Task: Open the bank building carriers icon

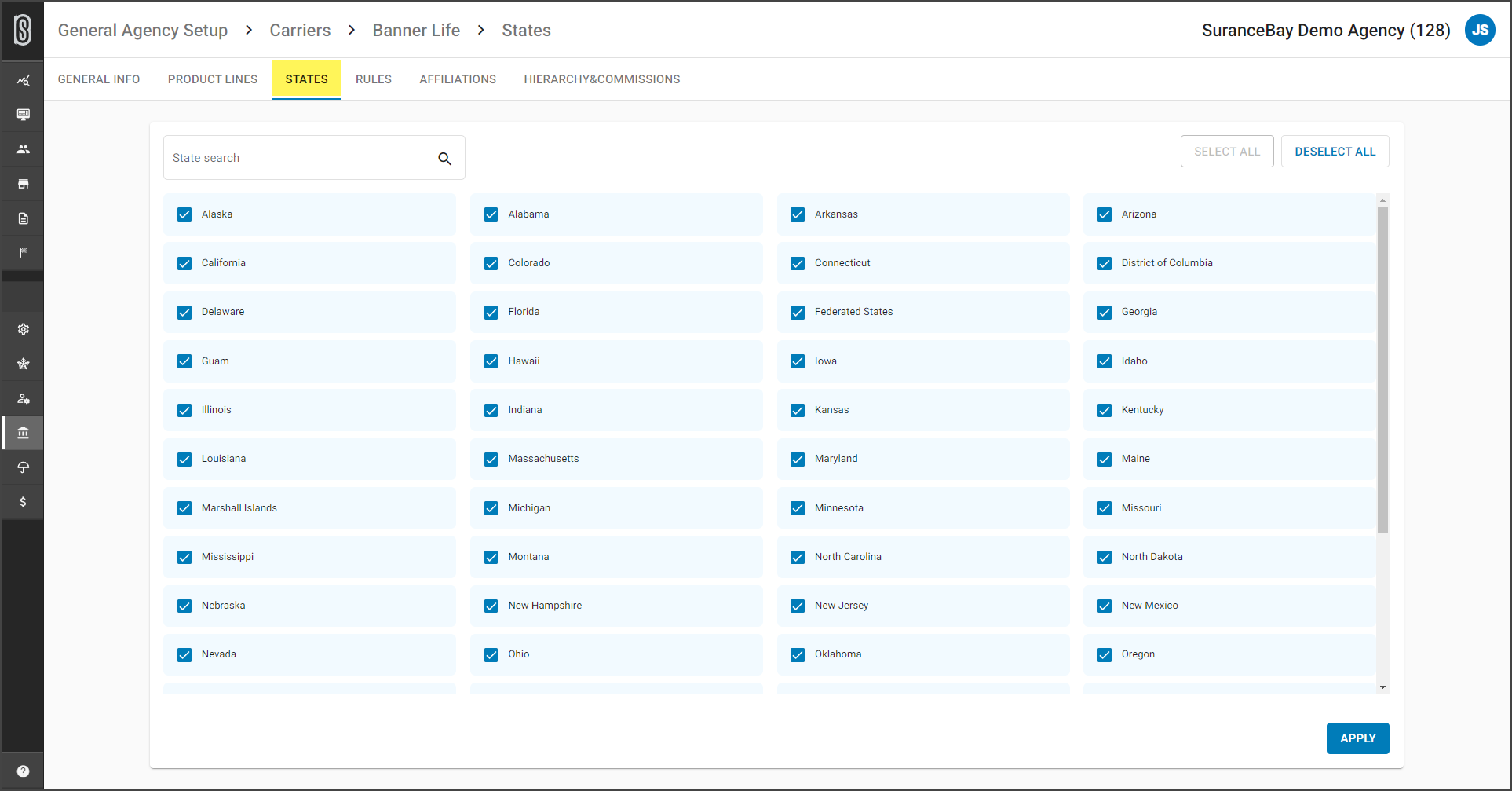Action: click(23, 433)
